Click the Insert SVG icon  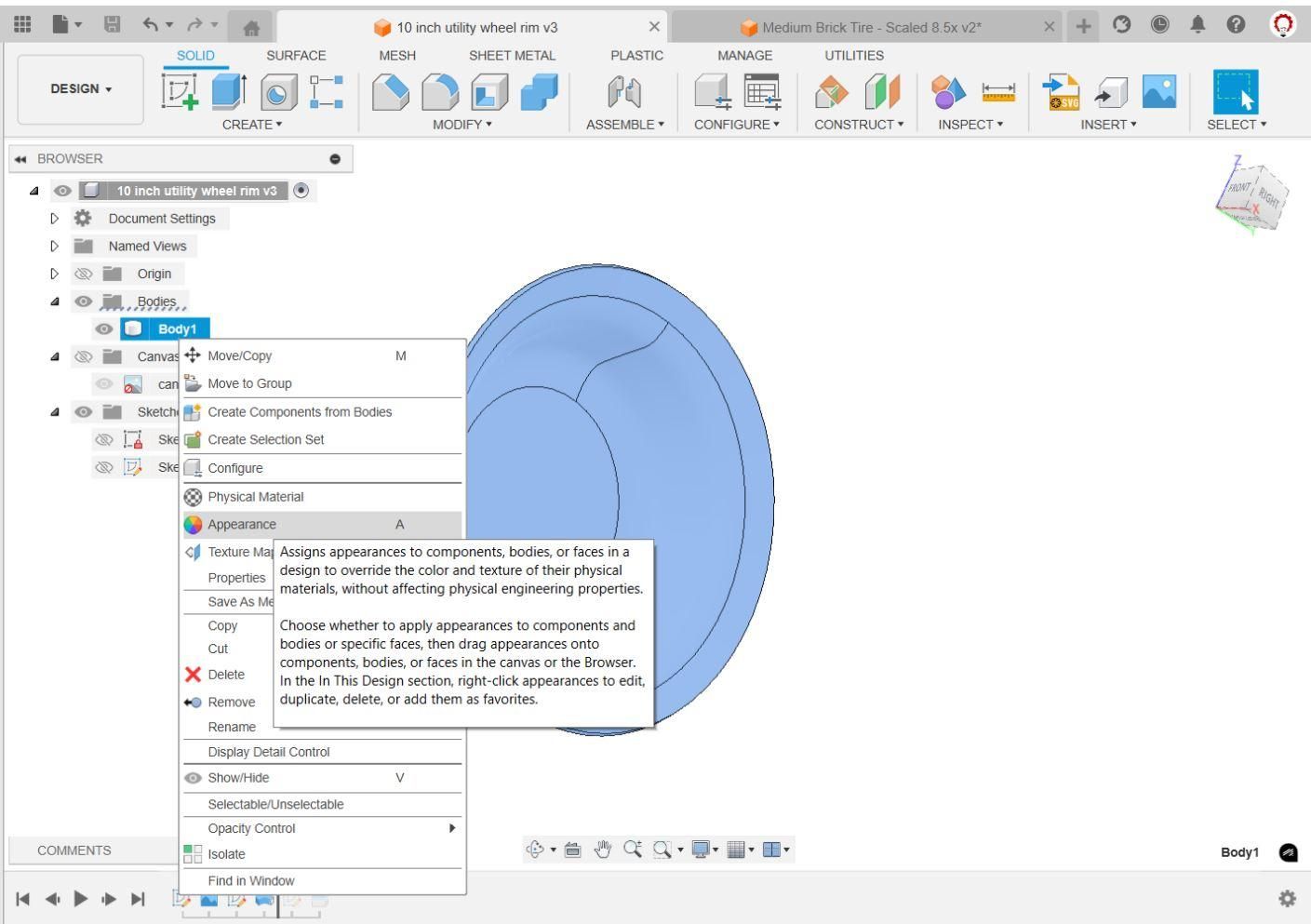click(1061, 92)
